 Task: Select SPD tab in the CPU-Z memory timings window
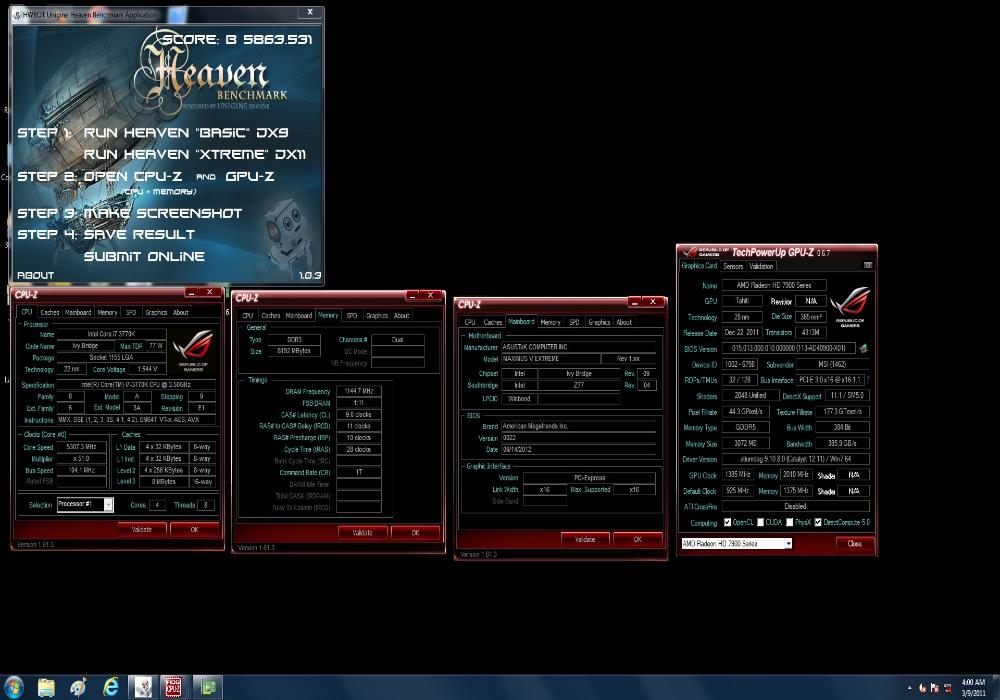[x=351, y=316]
